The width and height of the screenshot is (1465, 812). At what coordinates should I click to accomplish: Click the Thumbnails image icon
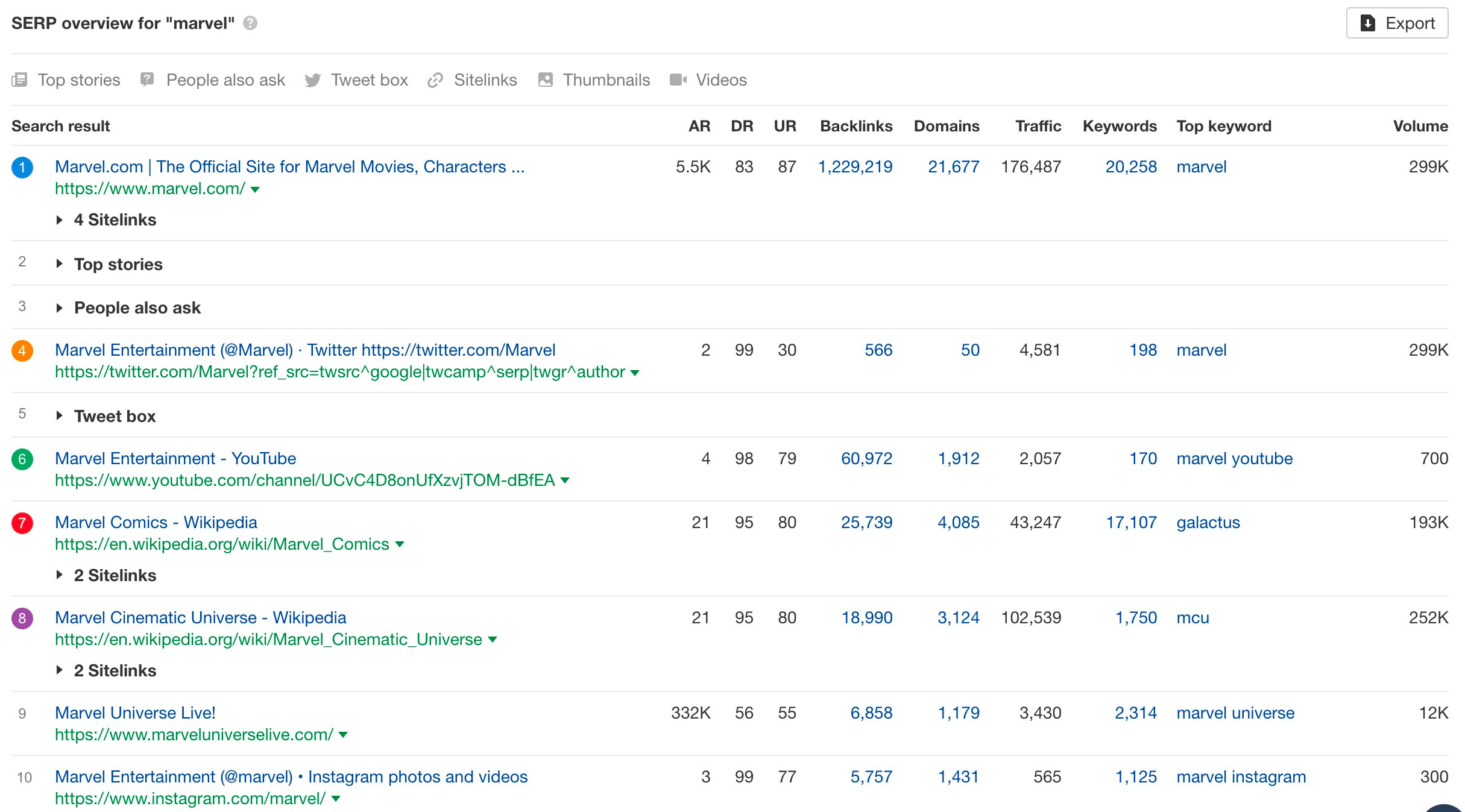point(546,80)
